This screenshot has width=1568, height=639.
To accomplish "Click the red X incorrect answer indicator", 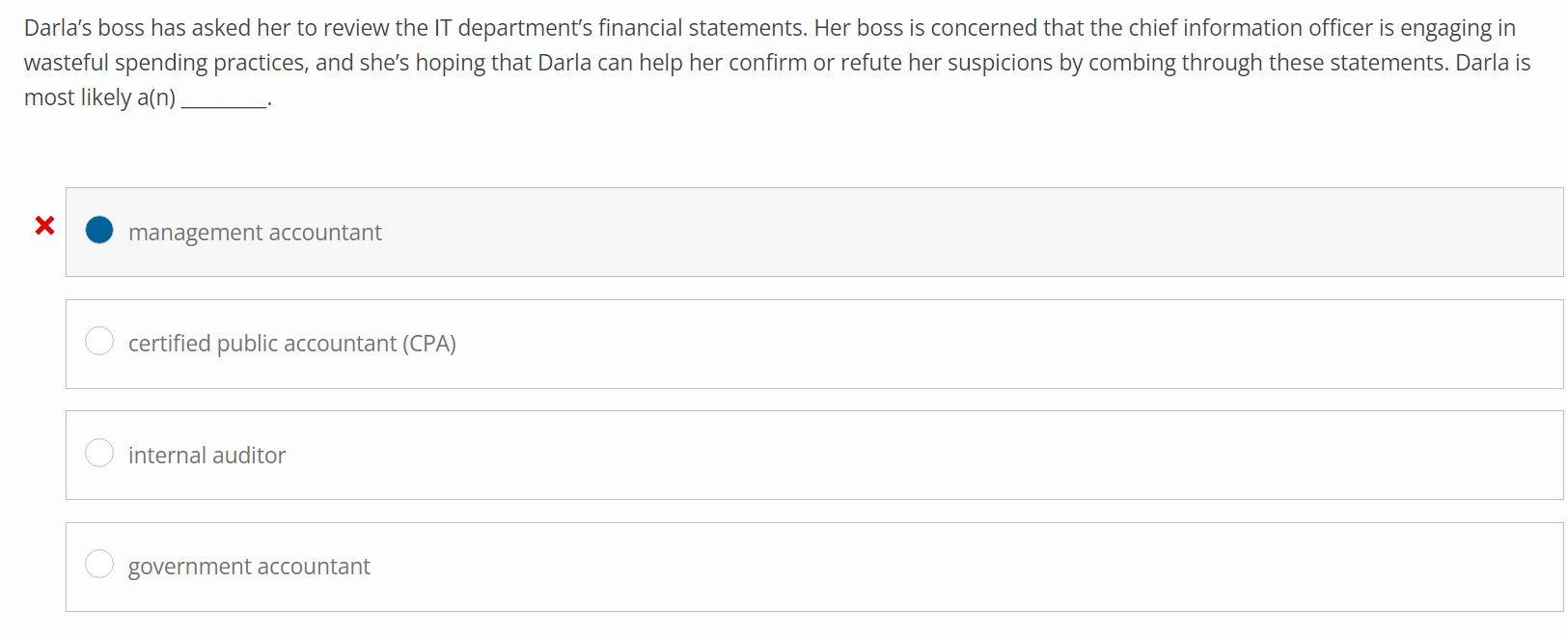I will (x=43, y=226).
